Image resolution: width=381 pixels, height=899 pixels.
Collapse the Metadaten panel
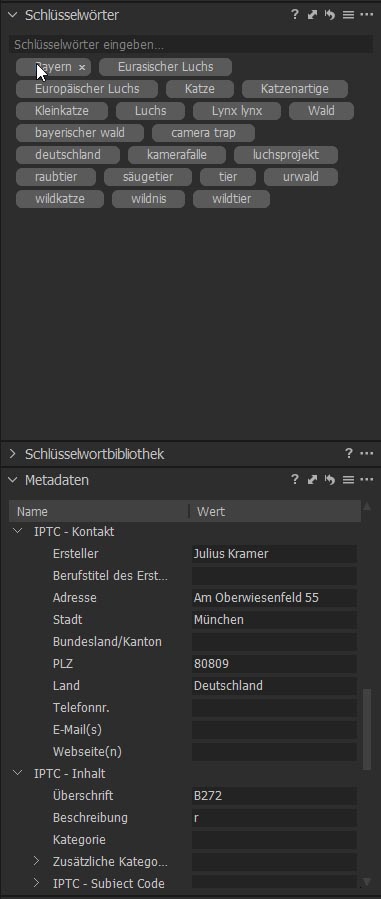(13, 480)
